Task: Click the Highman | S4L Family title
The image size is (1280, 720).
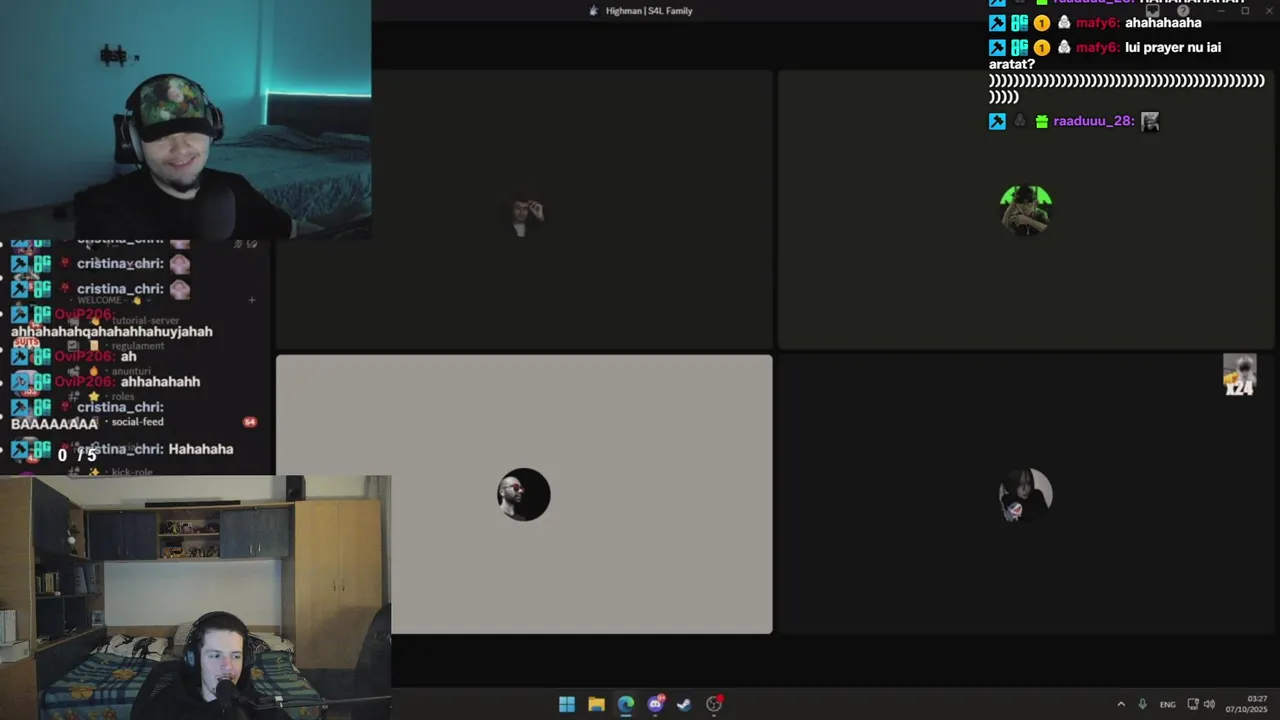Action: coord(649,11)
